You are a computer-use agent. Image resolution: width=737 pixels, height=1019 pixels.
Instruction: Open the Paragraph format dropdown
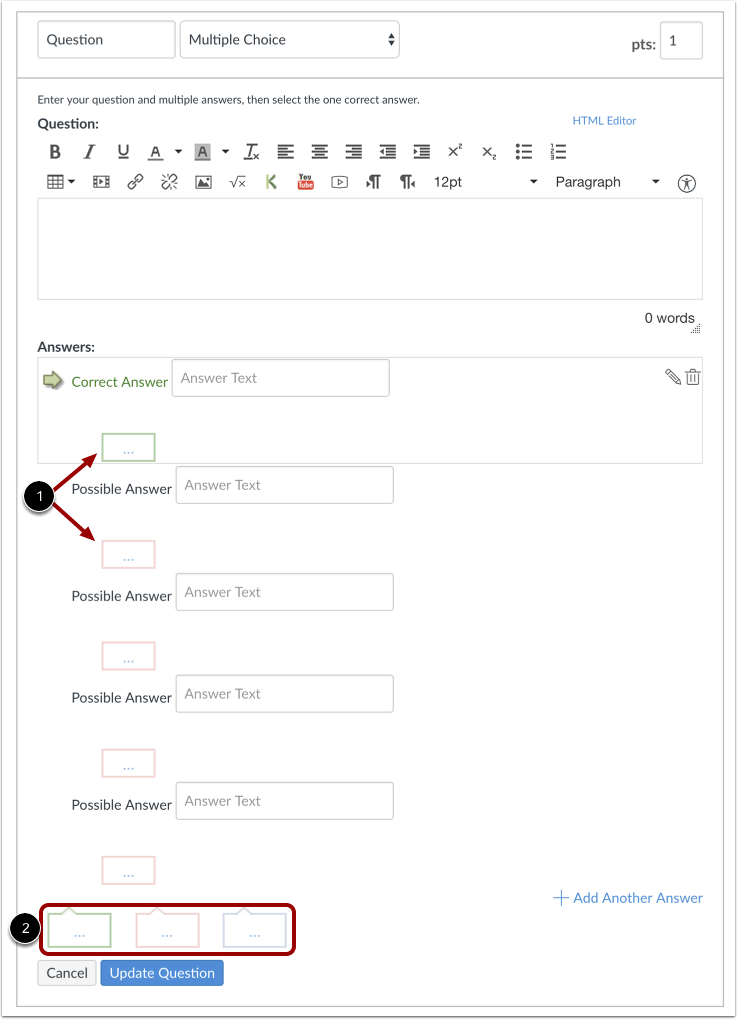pos(607,182)
